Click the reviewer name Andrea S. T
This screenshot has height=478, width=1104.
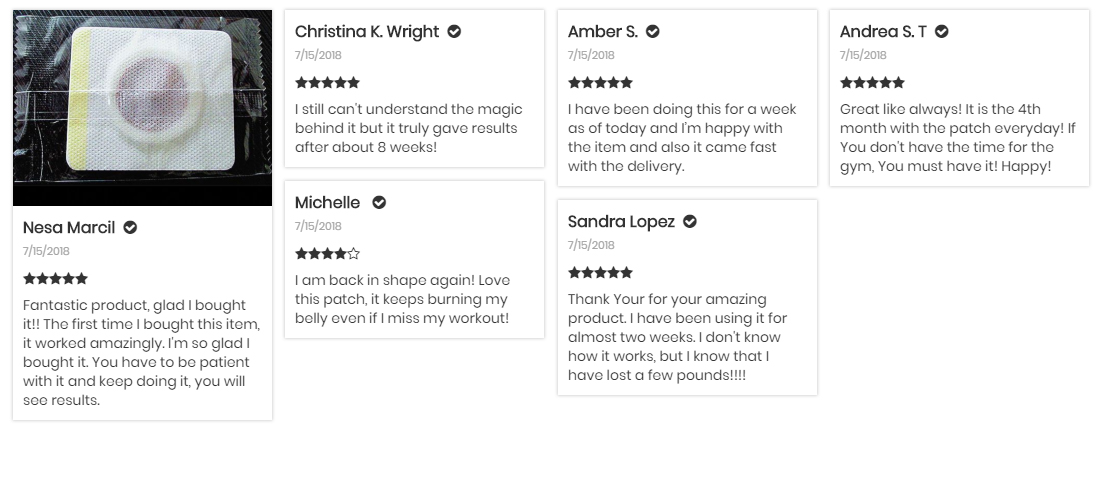(x=883, y=31)
